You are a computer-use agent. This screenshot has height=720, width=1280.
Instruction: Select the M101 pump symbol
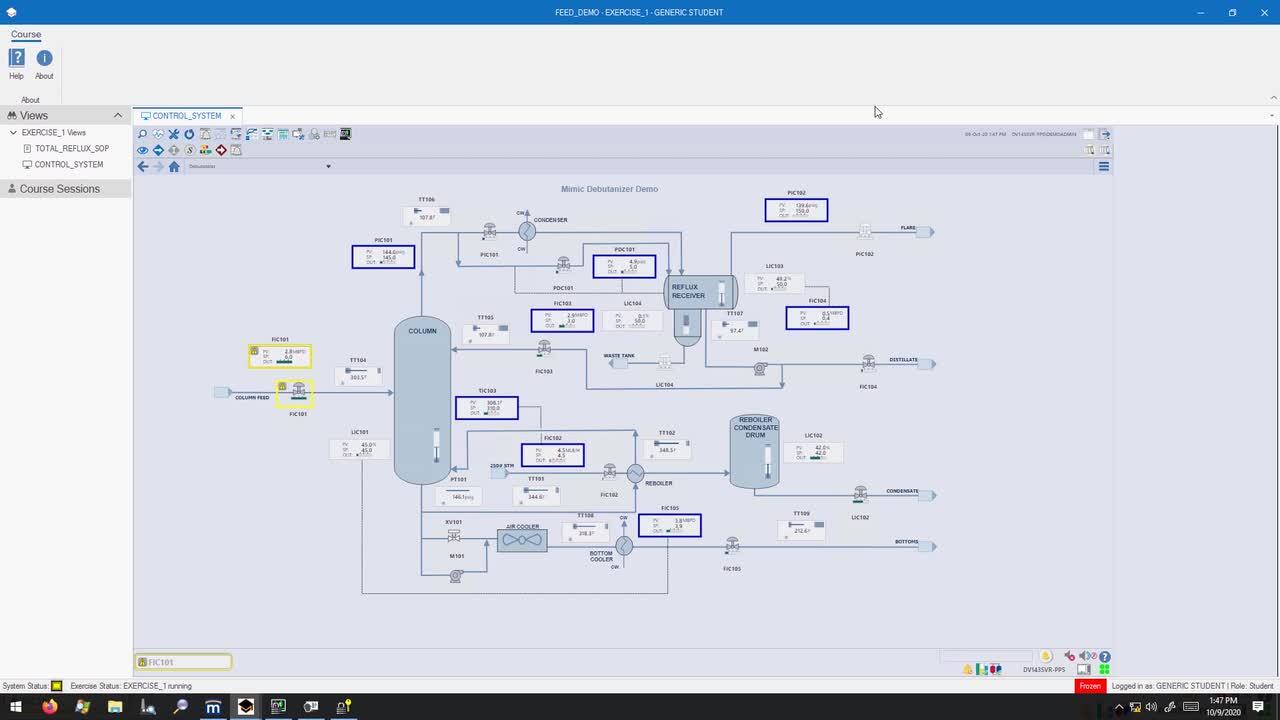click(456, 575)
